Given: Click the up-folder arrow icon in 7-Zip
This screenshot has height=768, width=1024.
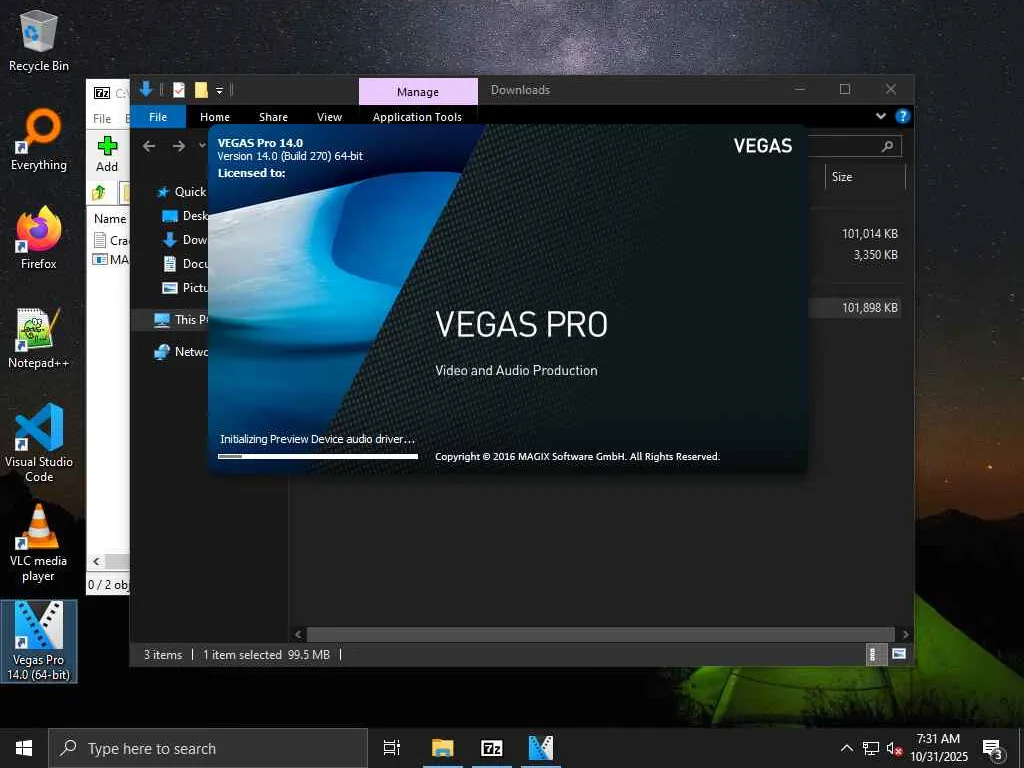Looking at the screenshot, I should coord(99,192).
